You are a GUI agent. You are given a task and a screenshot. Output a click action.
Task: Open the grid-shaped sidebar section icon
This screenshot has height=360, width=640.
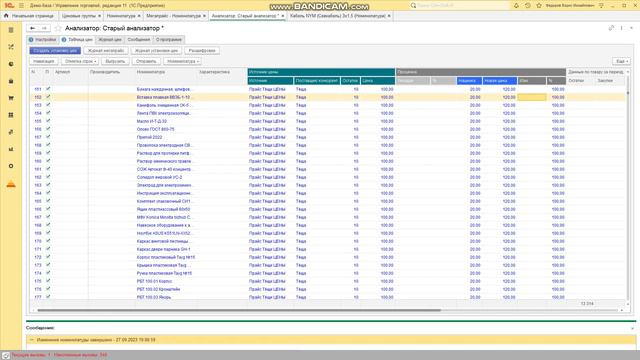point(11,115)
